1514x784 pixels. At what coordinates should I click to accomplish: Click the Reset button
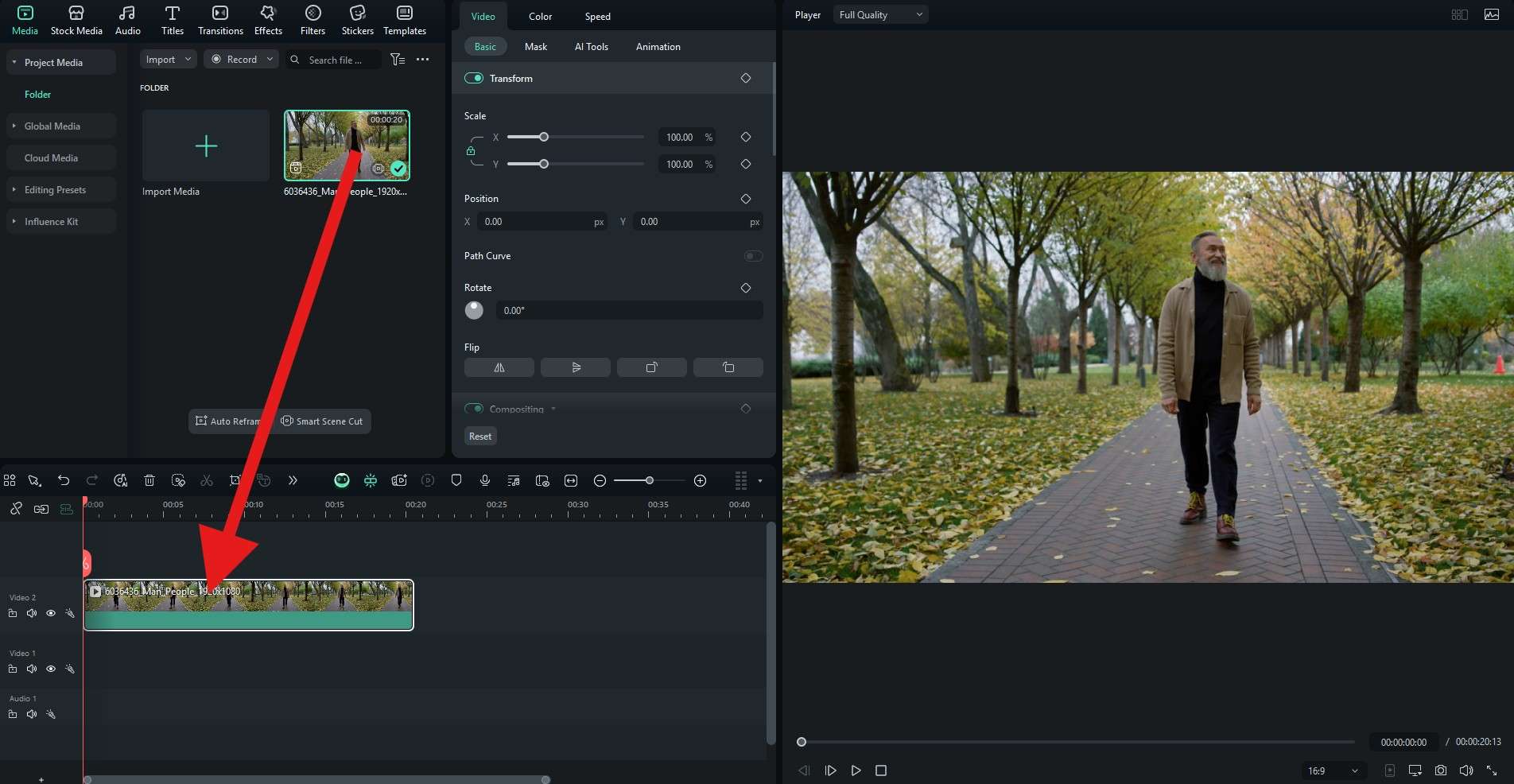pos(480,437)
